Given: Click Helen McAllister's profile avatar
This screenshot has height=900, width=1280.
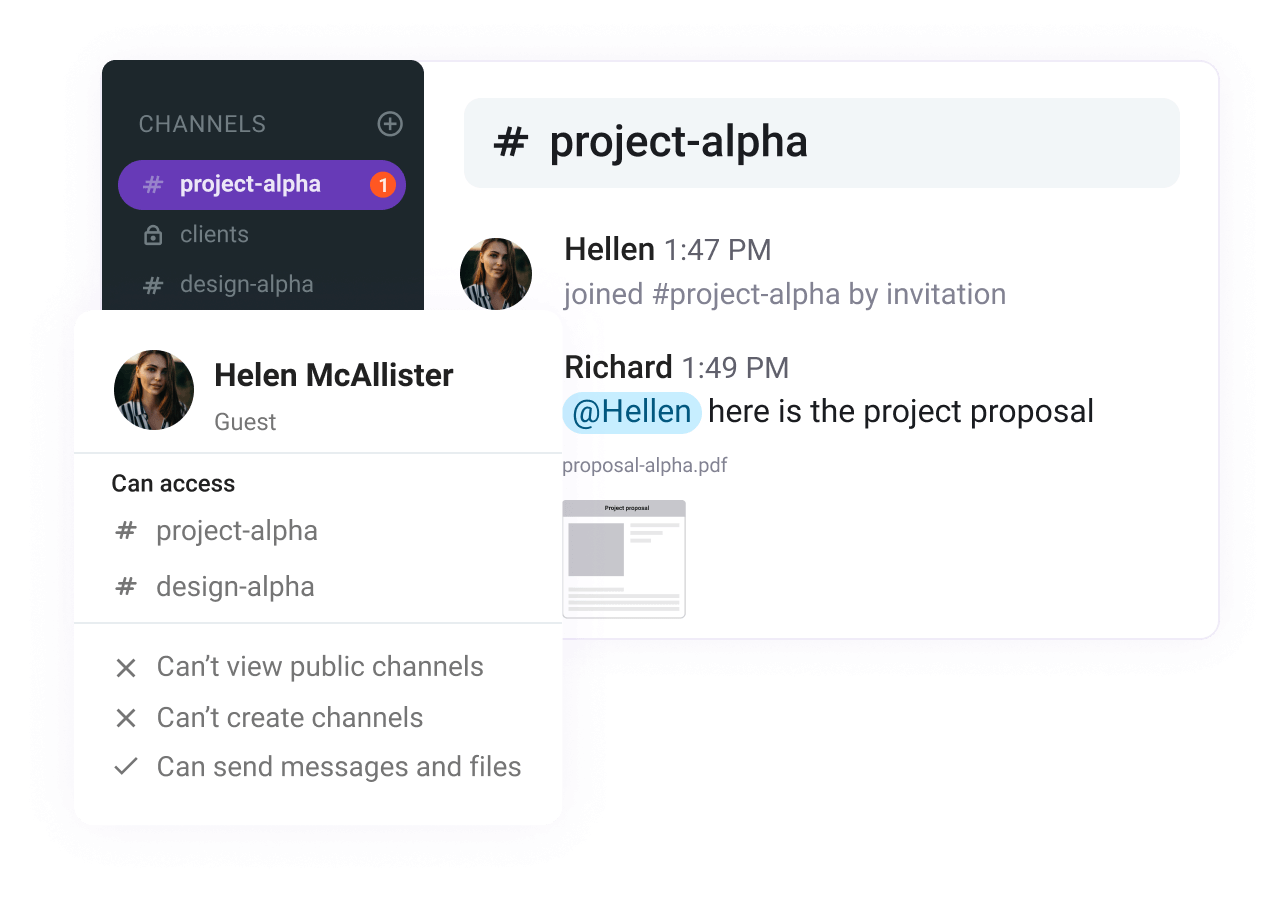Looking at the screenshot, I should click(x=154, y=390).
